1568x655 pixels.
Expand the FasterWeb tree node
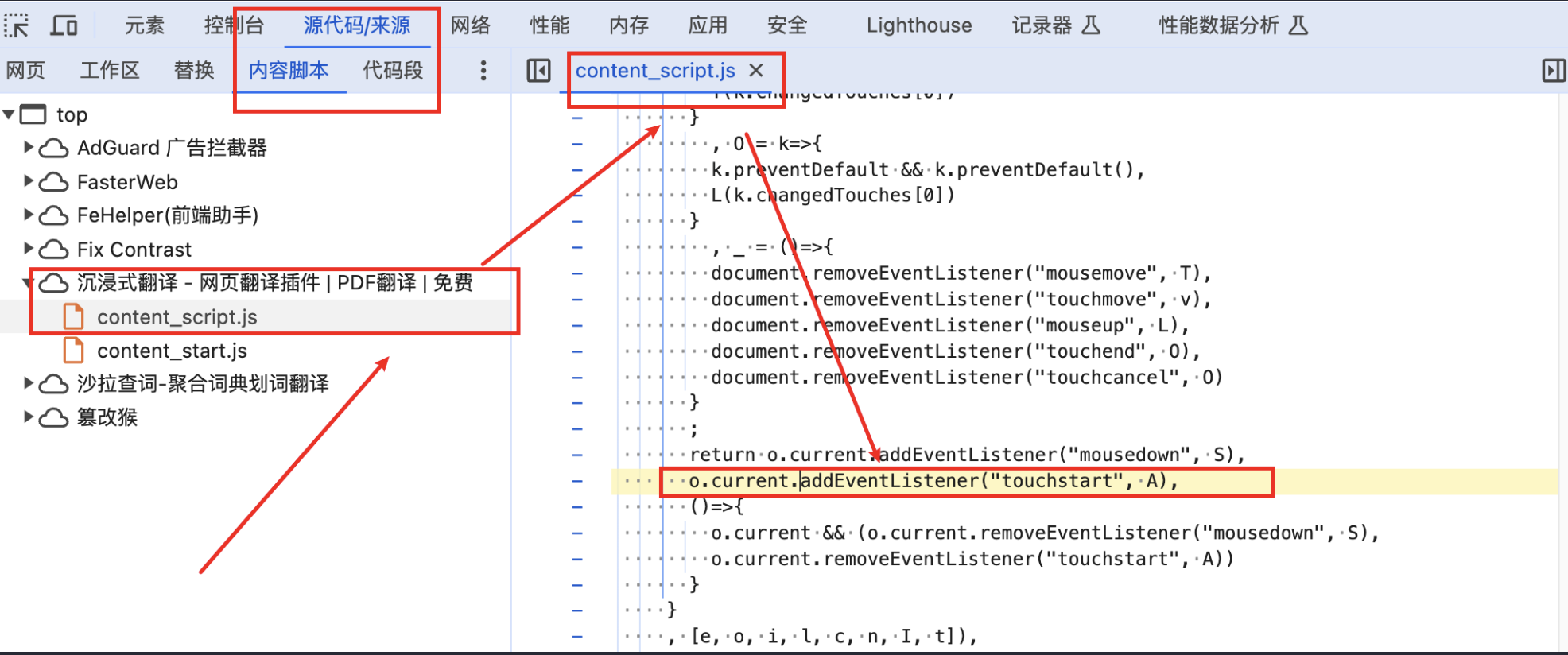point(28,181)
